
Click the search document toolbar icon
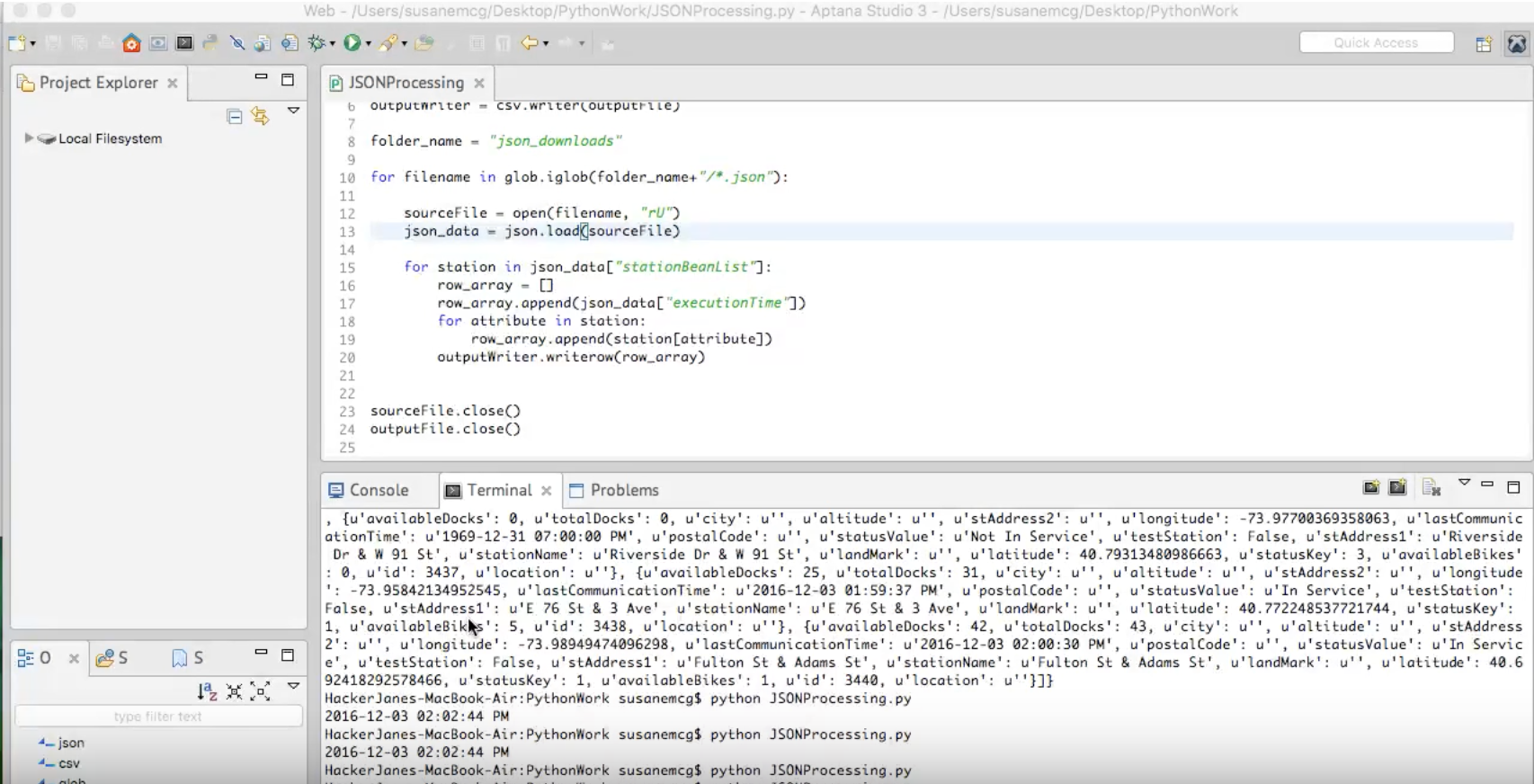[289, 42]
